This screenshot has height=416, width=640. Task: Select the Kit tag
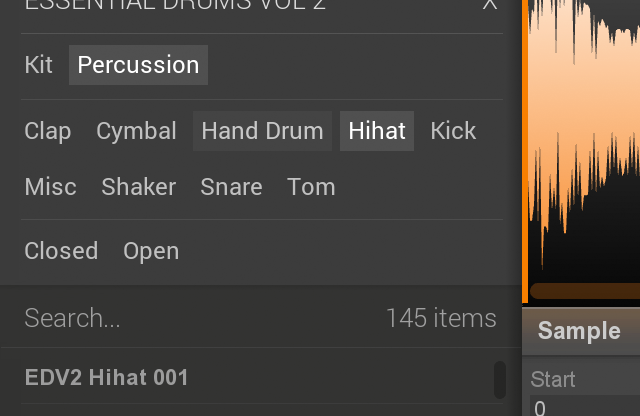(38, 65)
